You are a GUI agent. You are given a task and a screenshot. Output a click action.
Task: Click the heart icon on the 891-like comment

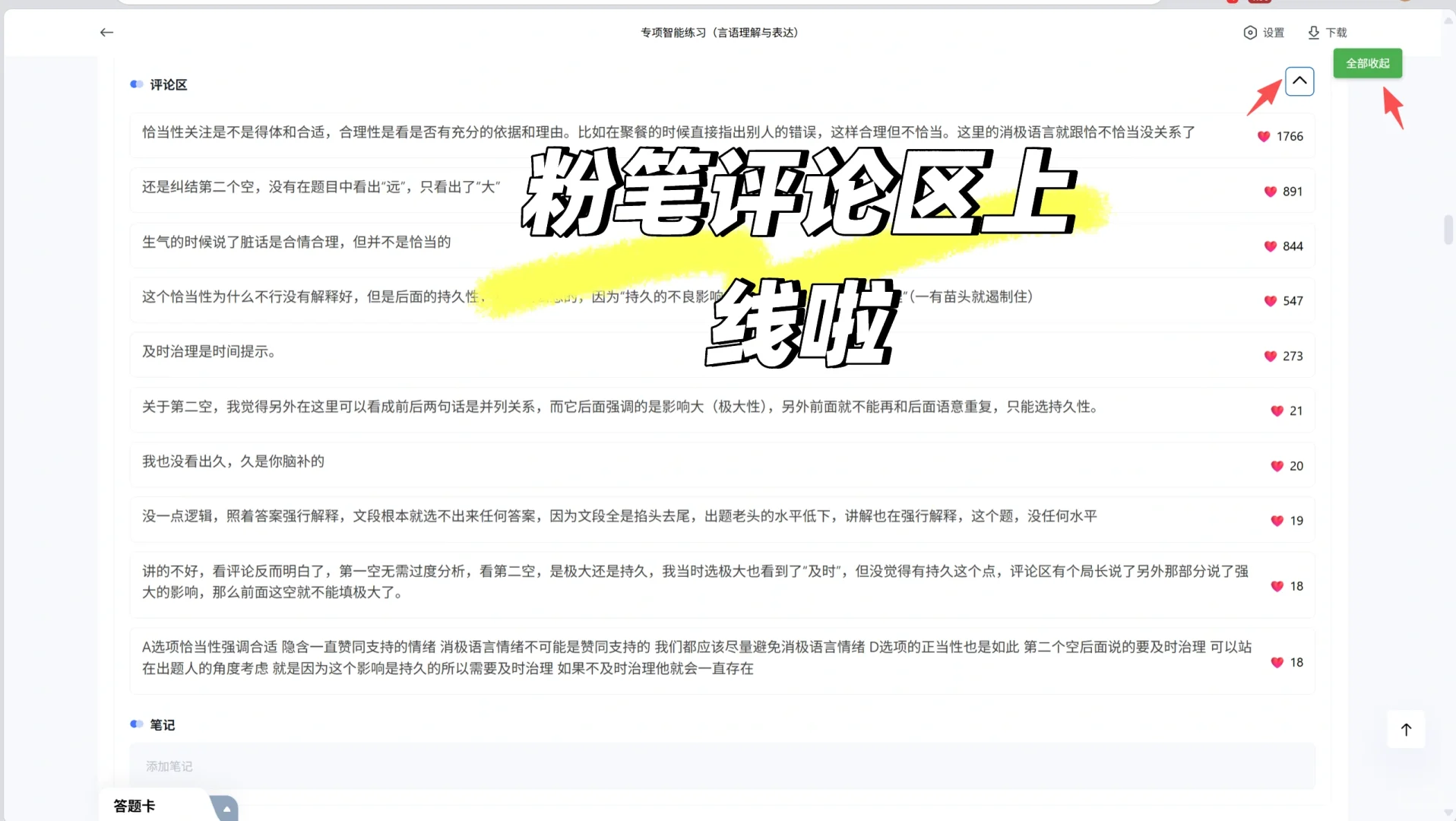tap(1269, 192)
